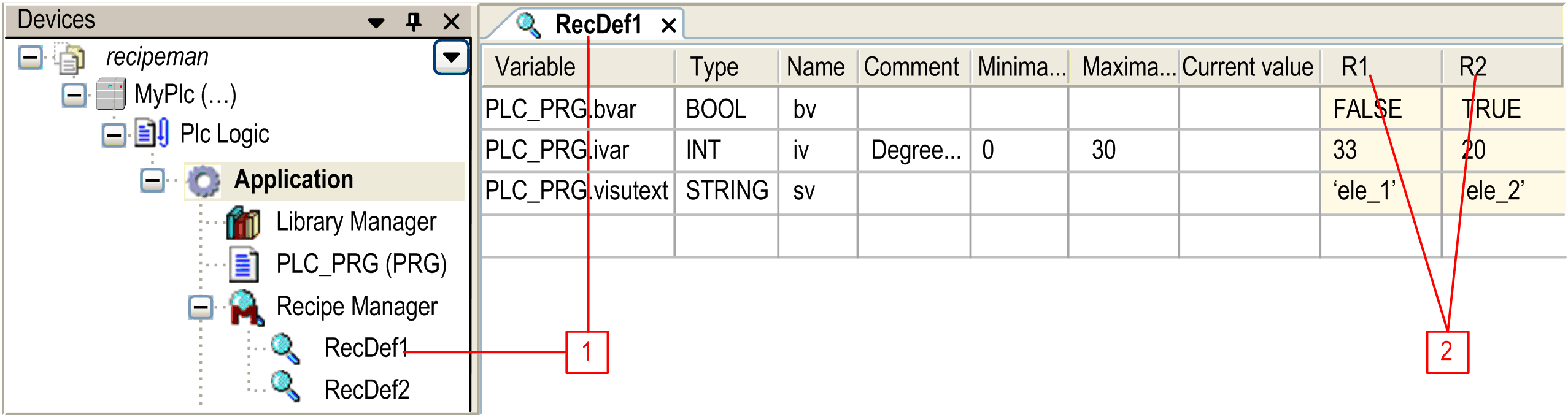Click the Plc Logic icon
The height and width of the screenshot is (417, 1568).
(x=152, y=134)
